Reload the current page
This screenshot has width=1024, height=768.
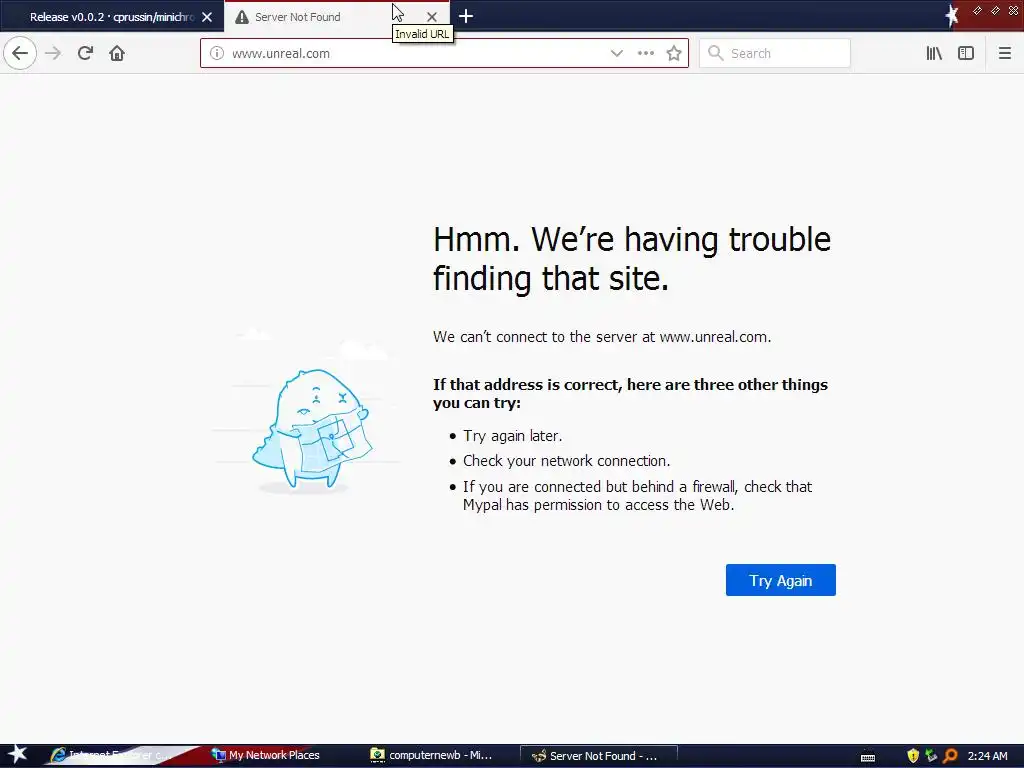[85, 54]
